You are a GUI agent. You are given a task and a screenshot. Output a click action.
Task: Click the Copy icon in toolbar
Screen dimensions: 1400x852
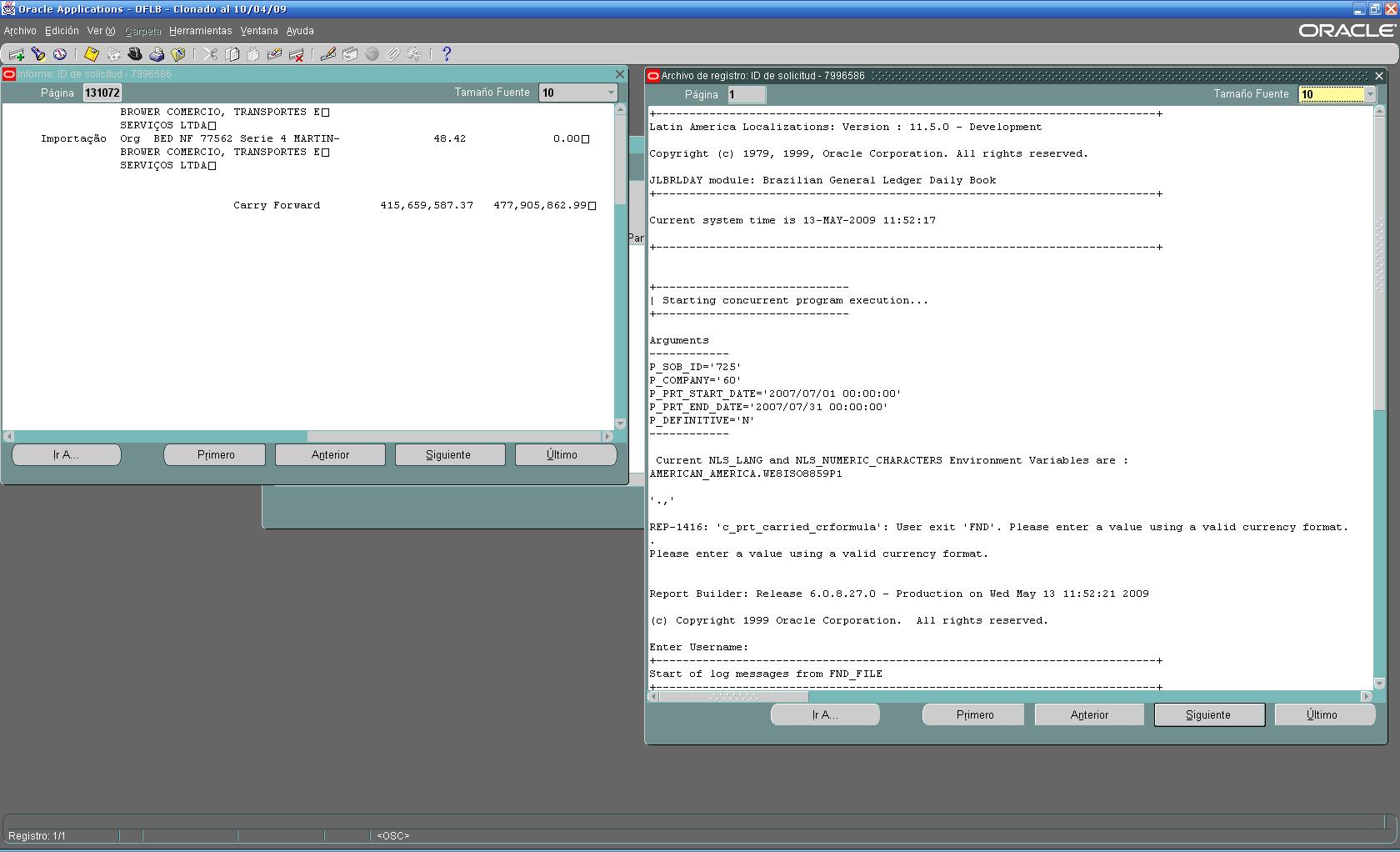tap(232, 55)
